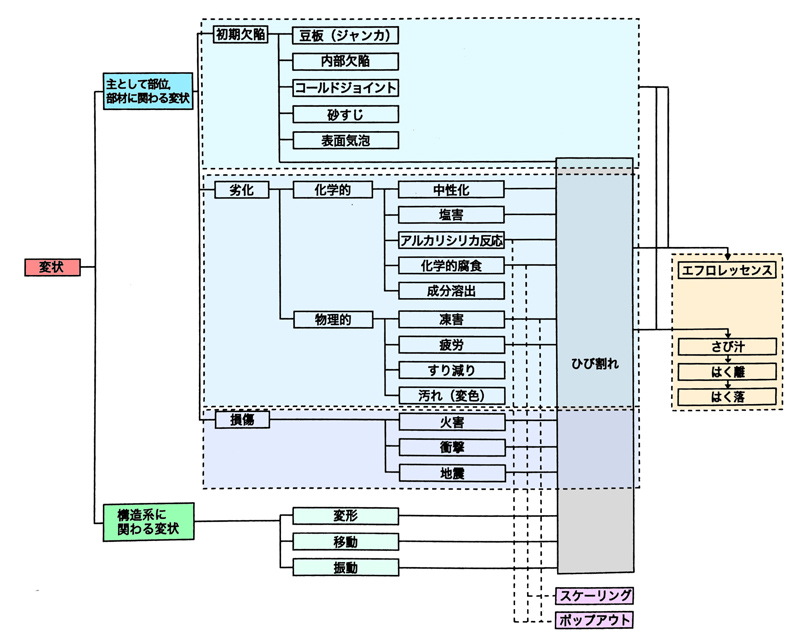The width and height of the screenshot is (800, 638).
Task: Click the 損傷 category node
Action: click(241, 420)
